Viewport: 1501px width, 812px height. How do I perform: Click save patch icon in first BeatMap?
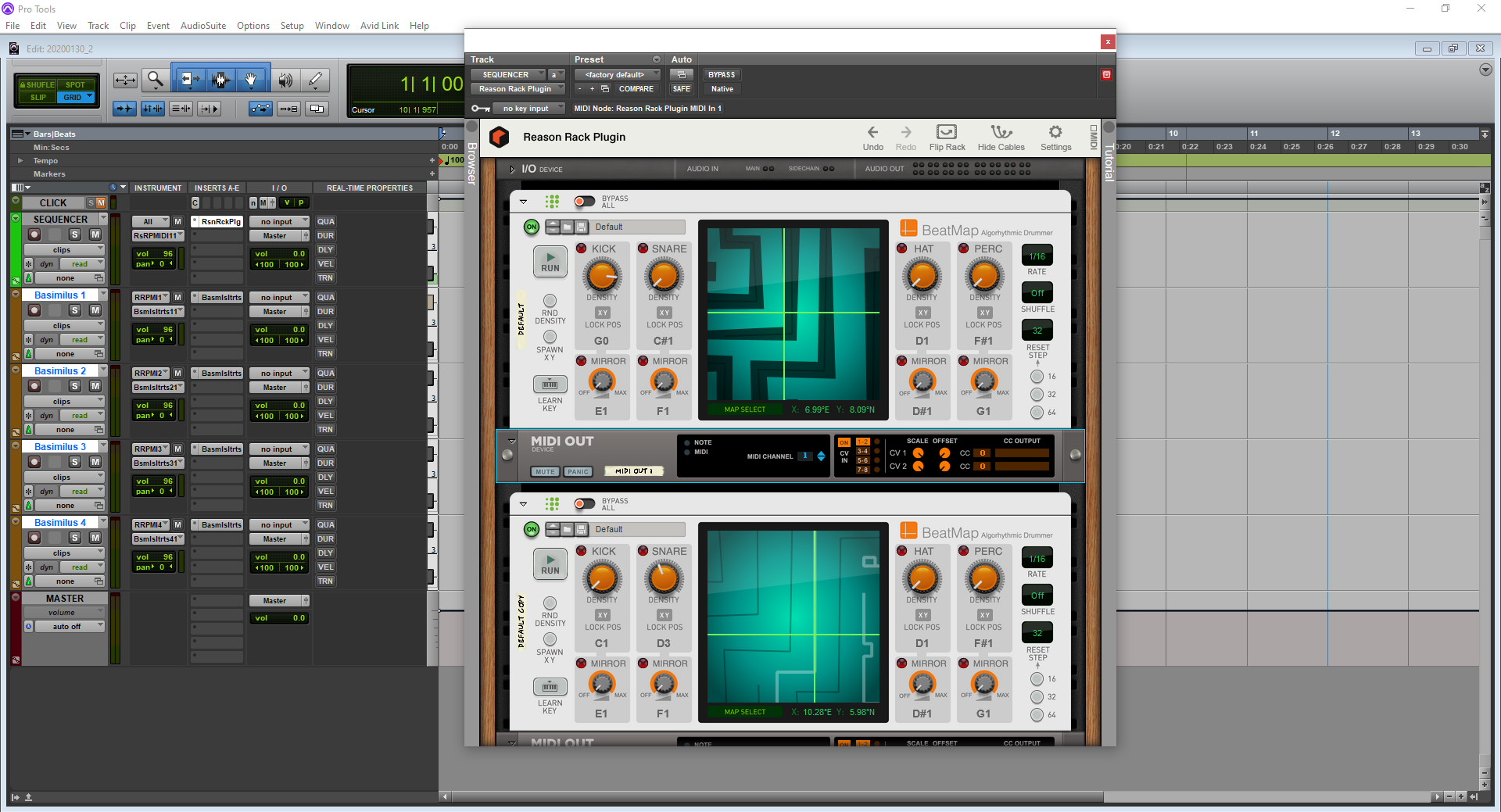pos(582,227)
